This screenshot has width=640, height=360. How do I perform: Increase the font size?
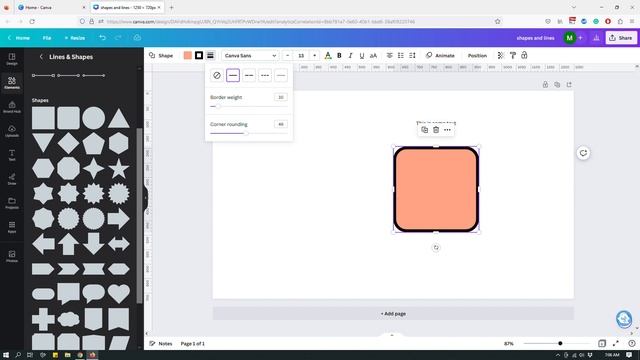tap(314, 56)
